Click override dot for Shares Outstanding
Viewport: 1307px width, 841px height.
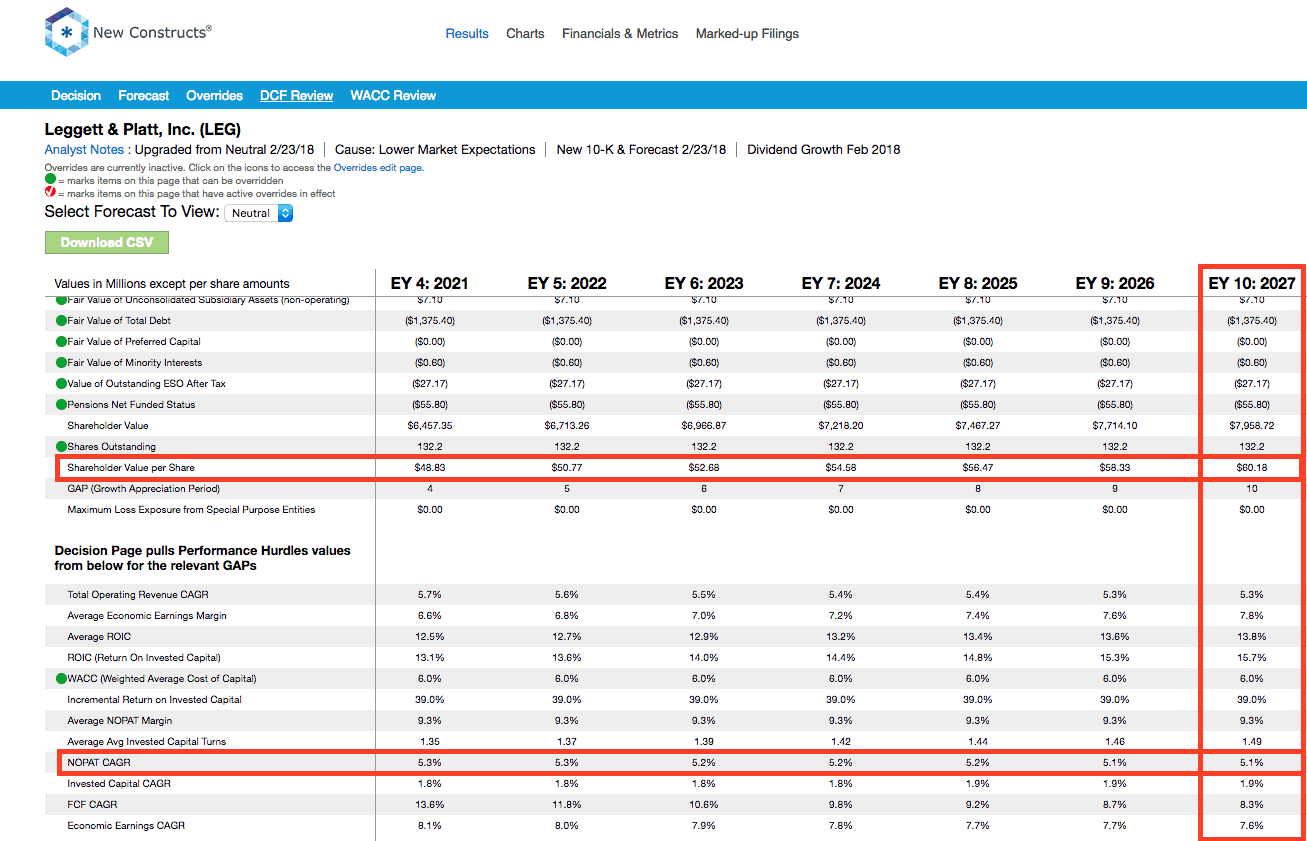[x=61, y=447]
